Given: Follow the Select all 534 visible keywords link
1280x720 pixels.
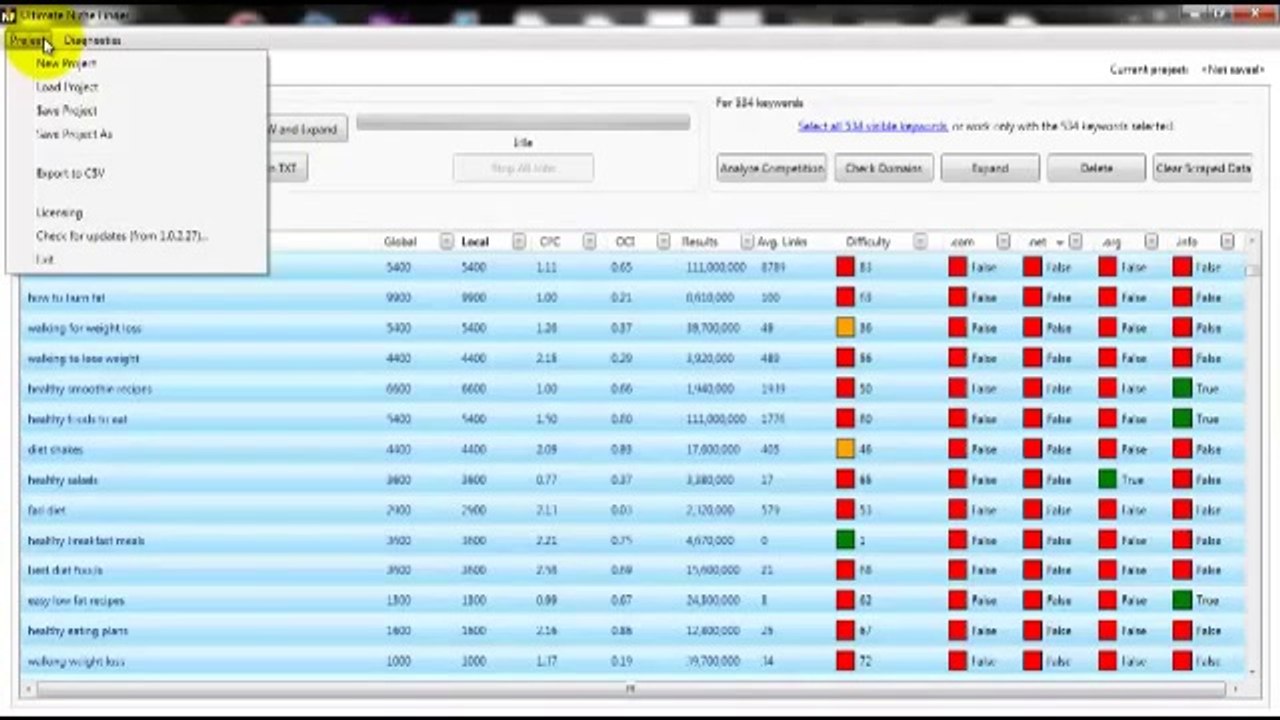Looking at the screenshot, I should point(872,126).
